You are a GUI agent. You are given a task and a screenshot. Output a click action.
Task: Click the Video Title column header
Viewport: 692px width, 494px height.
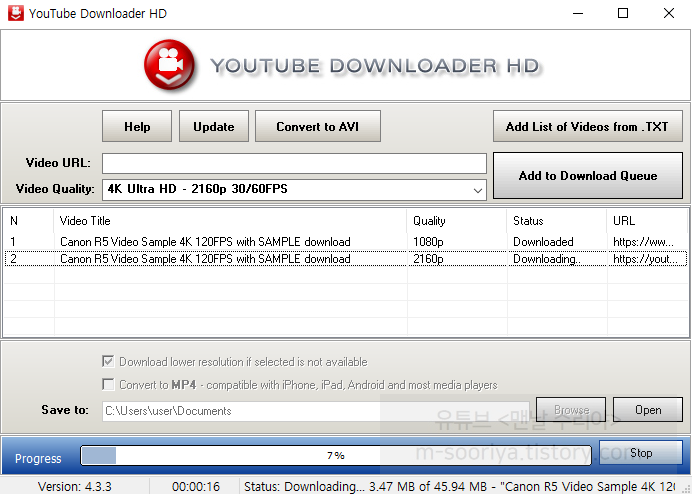[230, 221]
